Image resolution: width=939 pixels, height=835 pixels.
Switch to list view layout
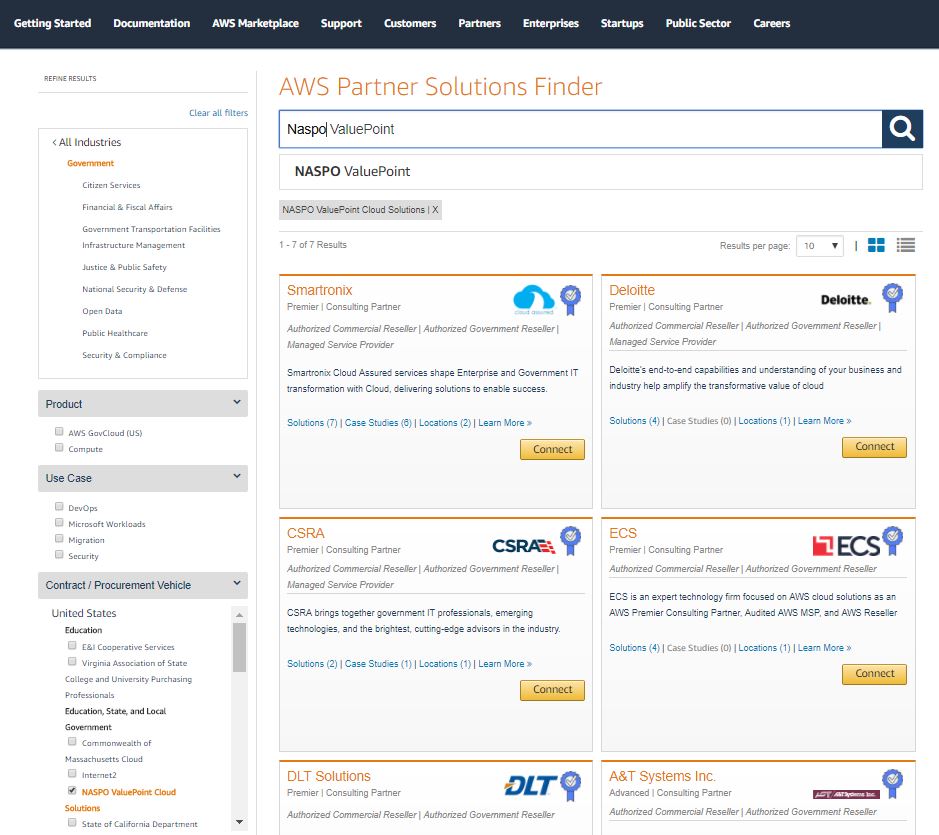905,245
